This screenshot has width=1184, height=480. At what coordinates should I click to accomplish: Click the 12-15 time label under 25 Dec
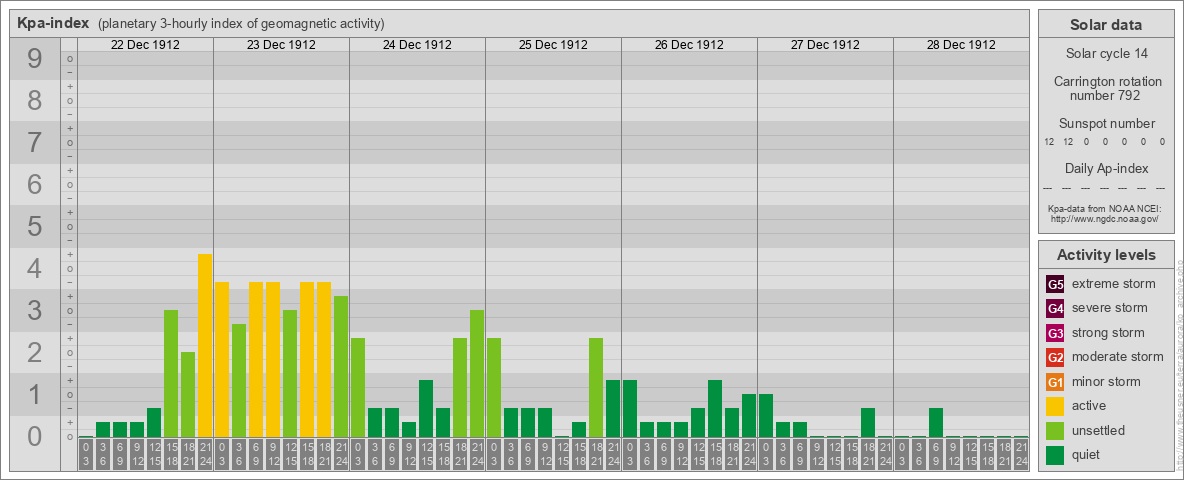562,455
